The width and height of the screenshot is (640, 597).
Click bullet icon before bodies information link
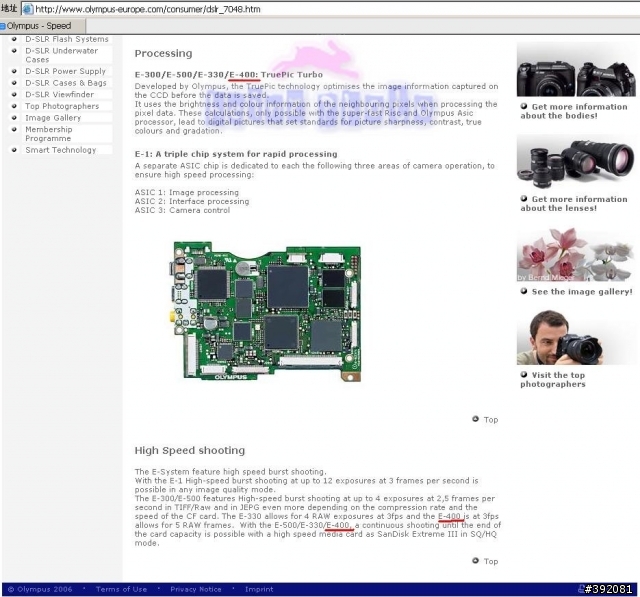524,106
